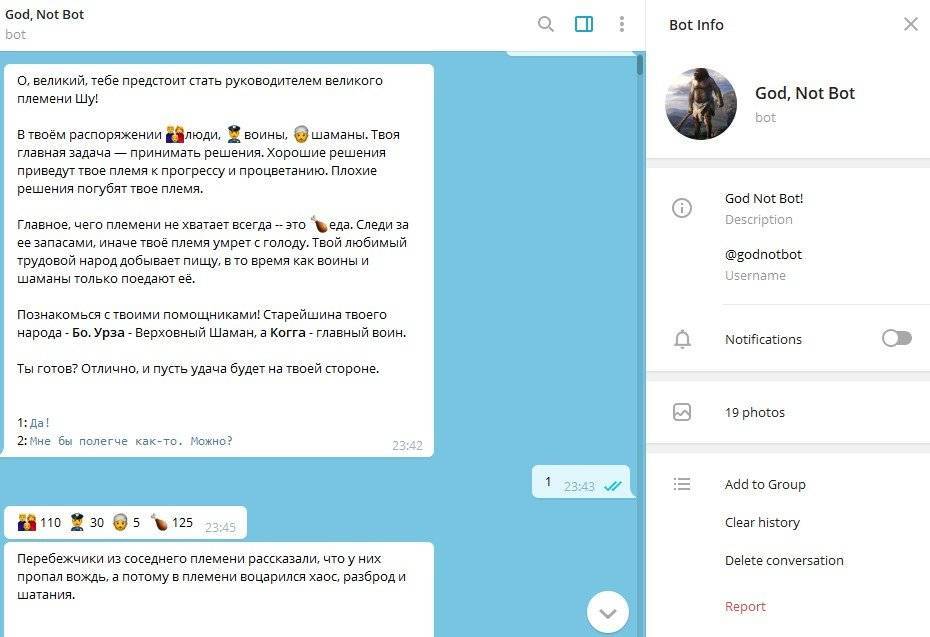Click the list icon beside Add to Group

tap(682, 485)
